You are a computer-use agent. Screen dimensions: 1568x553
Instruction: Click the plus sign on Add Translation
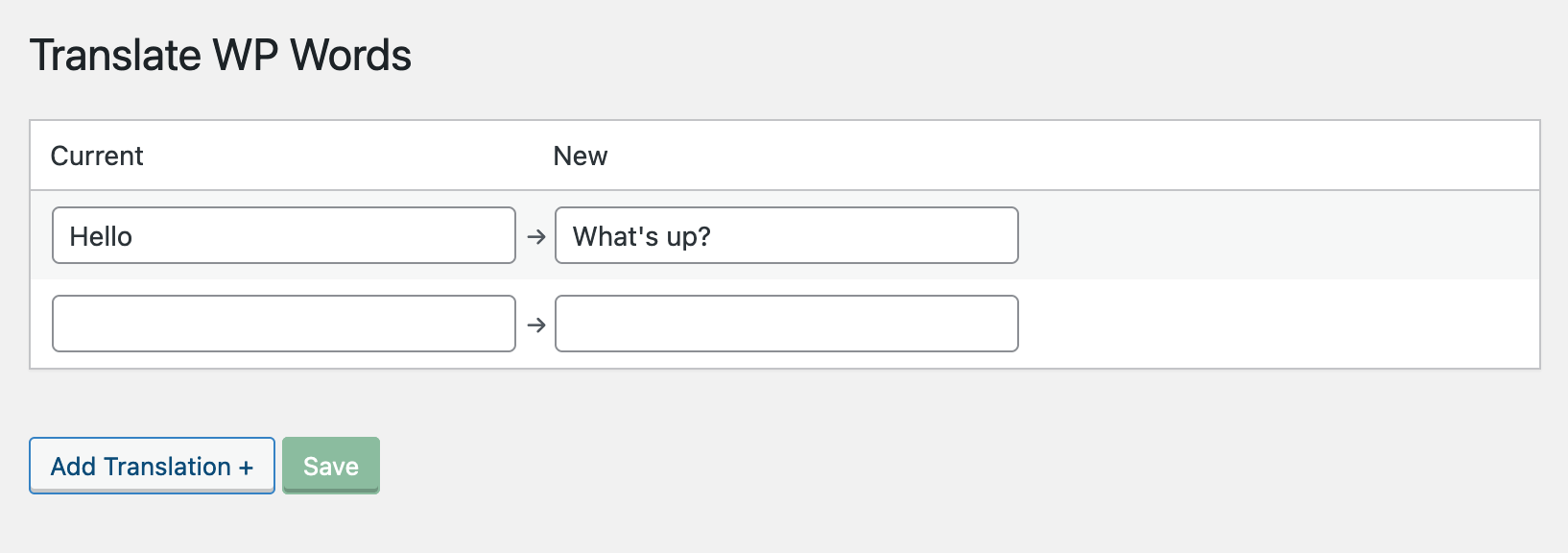point(247,468)
